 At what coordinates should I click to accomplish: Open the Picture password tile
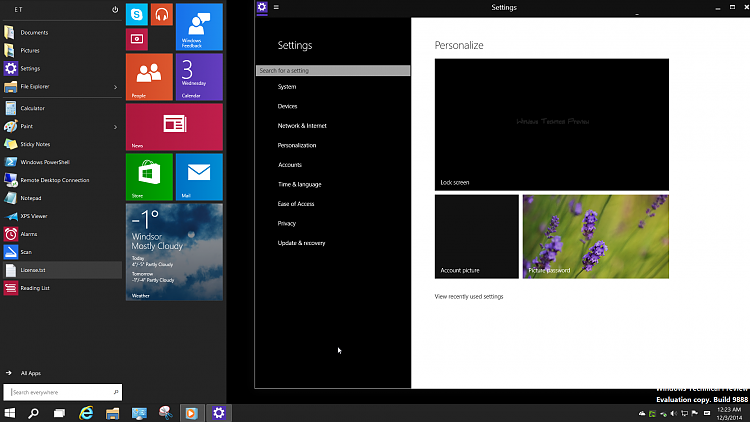[x=596, y=236]
